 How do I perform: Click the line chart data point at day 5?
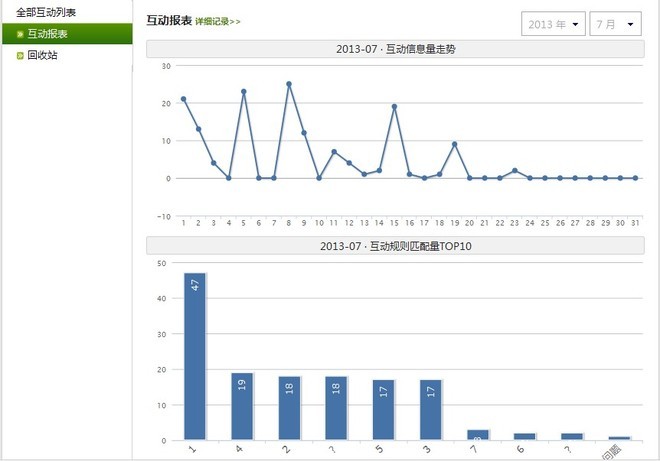[244, 92]
